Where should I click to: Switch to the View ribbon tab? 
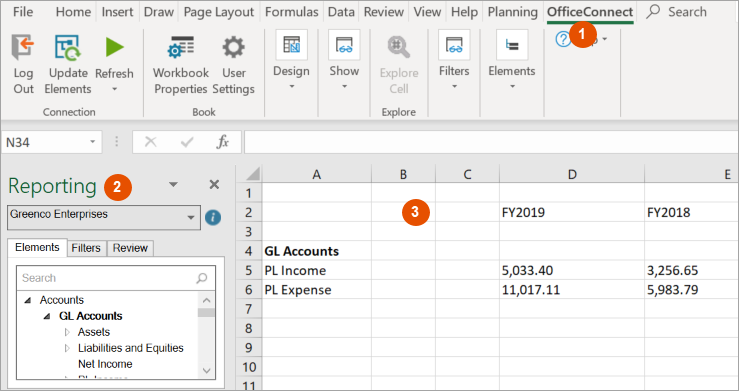coord(427,12)
